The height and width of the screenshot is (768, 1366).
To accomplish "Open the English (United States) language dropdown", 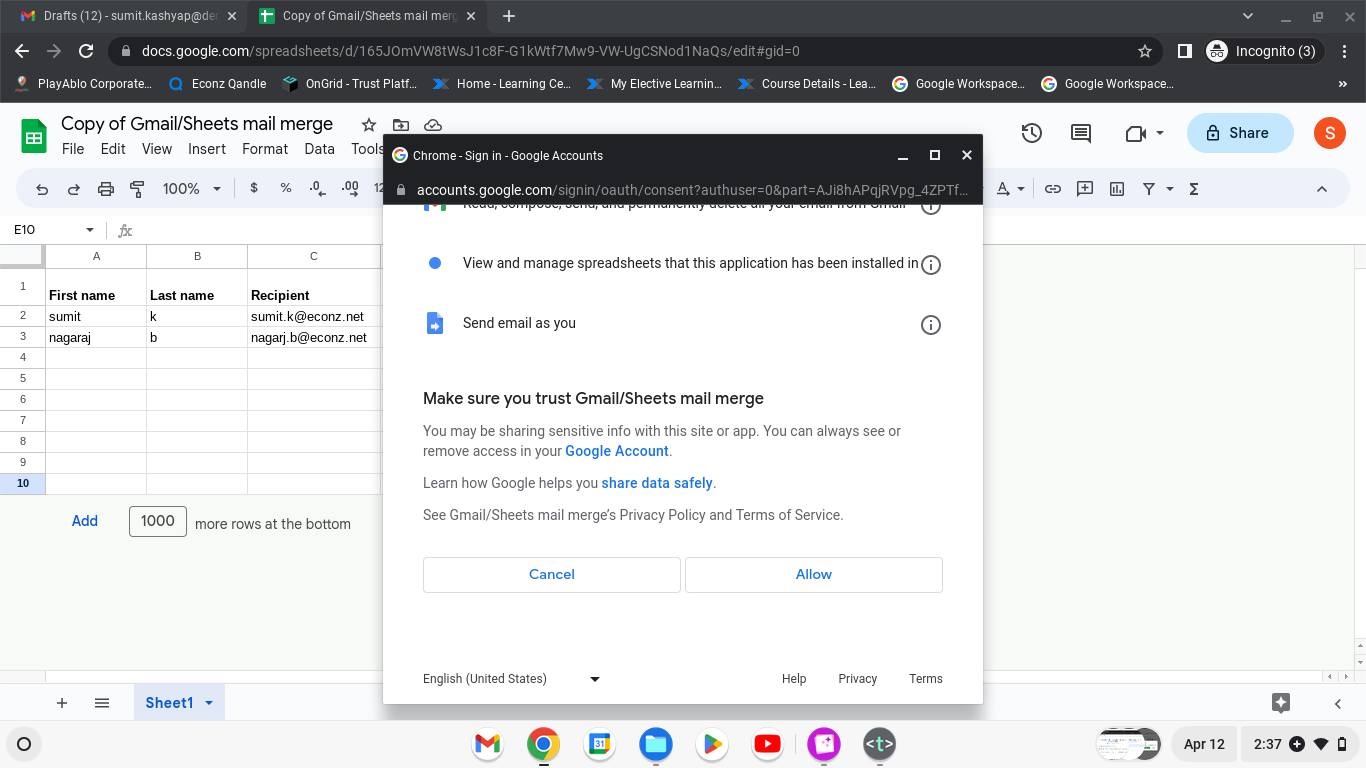I will (511, 679).
